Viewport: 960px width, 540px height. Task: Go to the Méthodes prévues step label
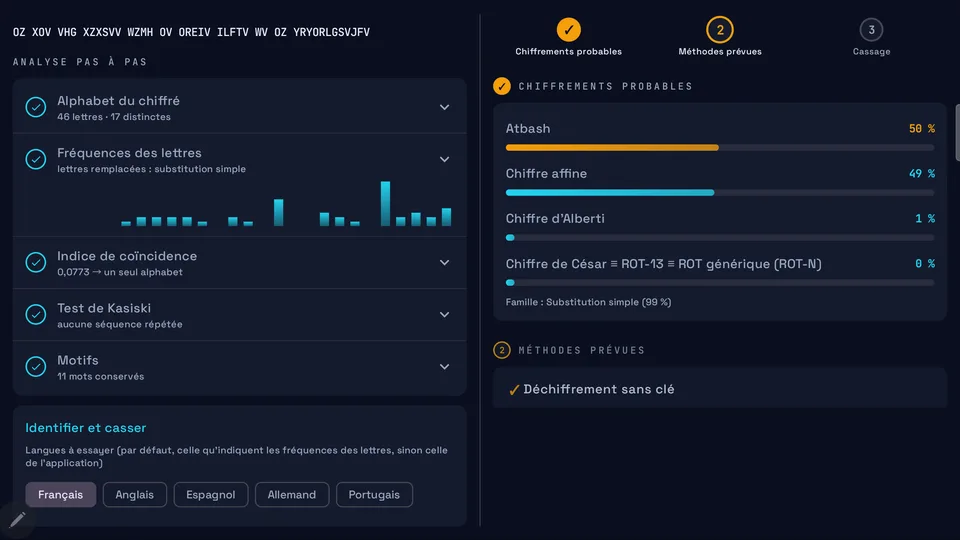tap(720, 51)
